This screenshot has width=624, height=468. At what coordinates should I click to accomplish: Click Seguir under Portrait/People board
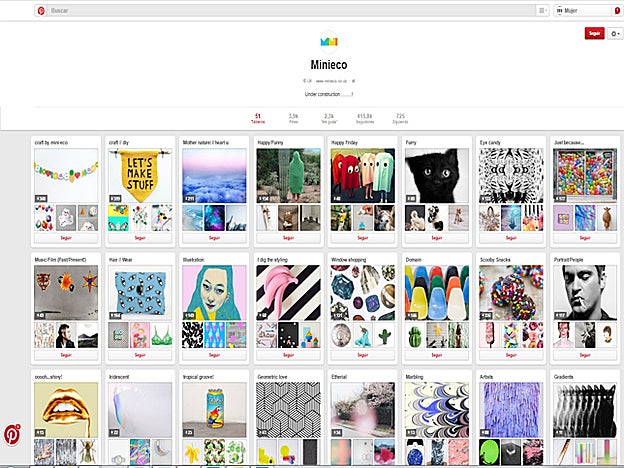coord(585,355)
